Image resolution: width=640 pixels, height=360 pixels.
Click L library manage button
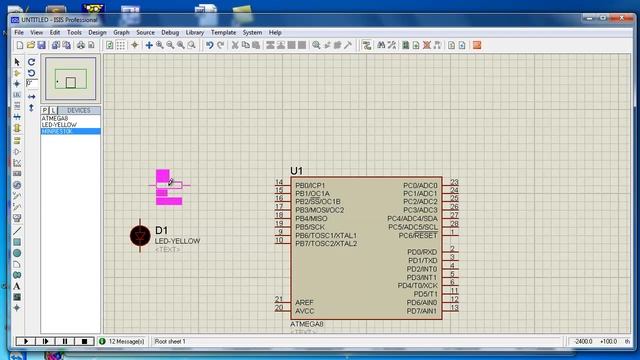(x=53, y=110)
